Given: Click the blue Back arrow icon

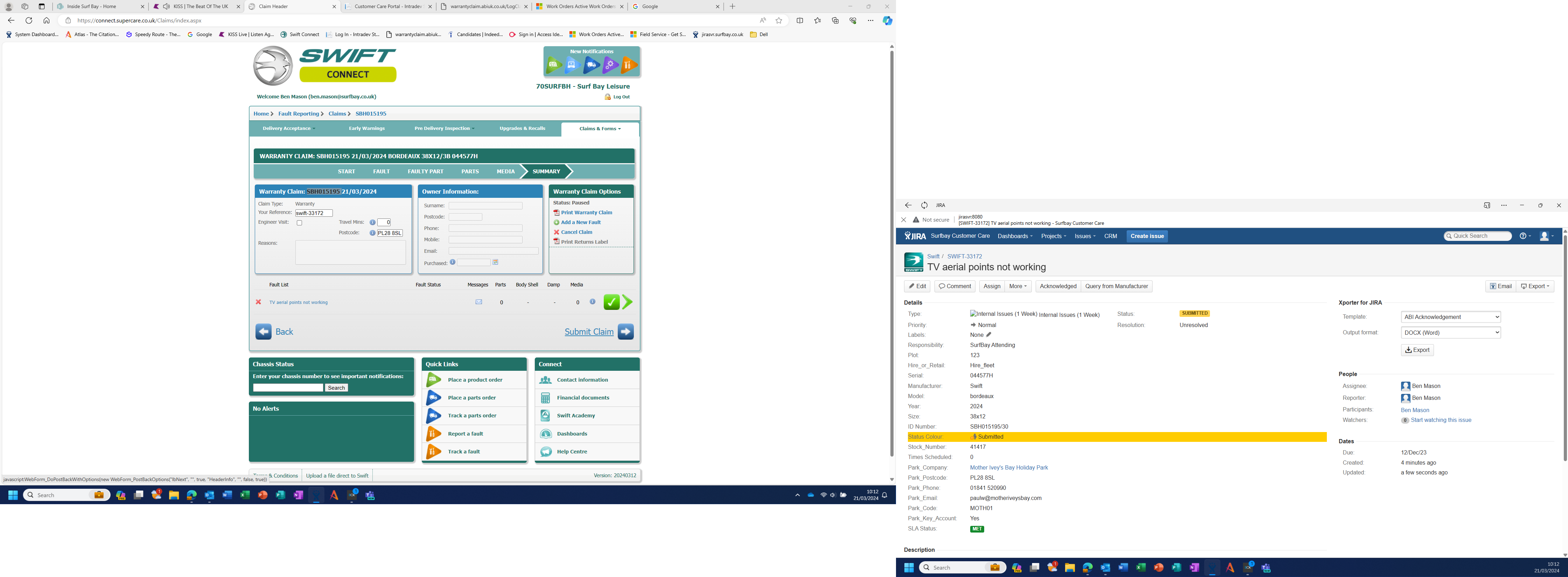Looking at the screenshot, I should coord(263,332).
